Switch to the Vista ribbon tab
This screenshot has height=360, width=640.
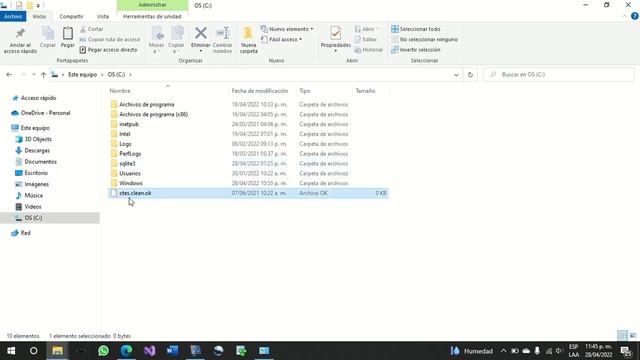point(102,16)
